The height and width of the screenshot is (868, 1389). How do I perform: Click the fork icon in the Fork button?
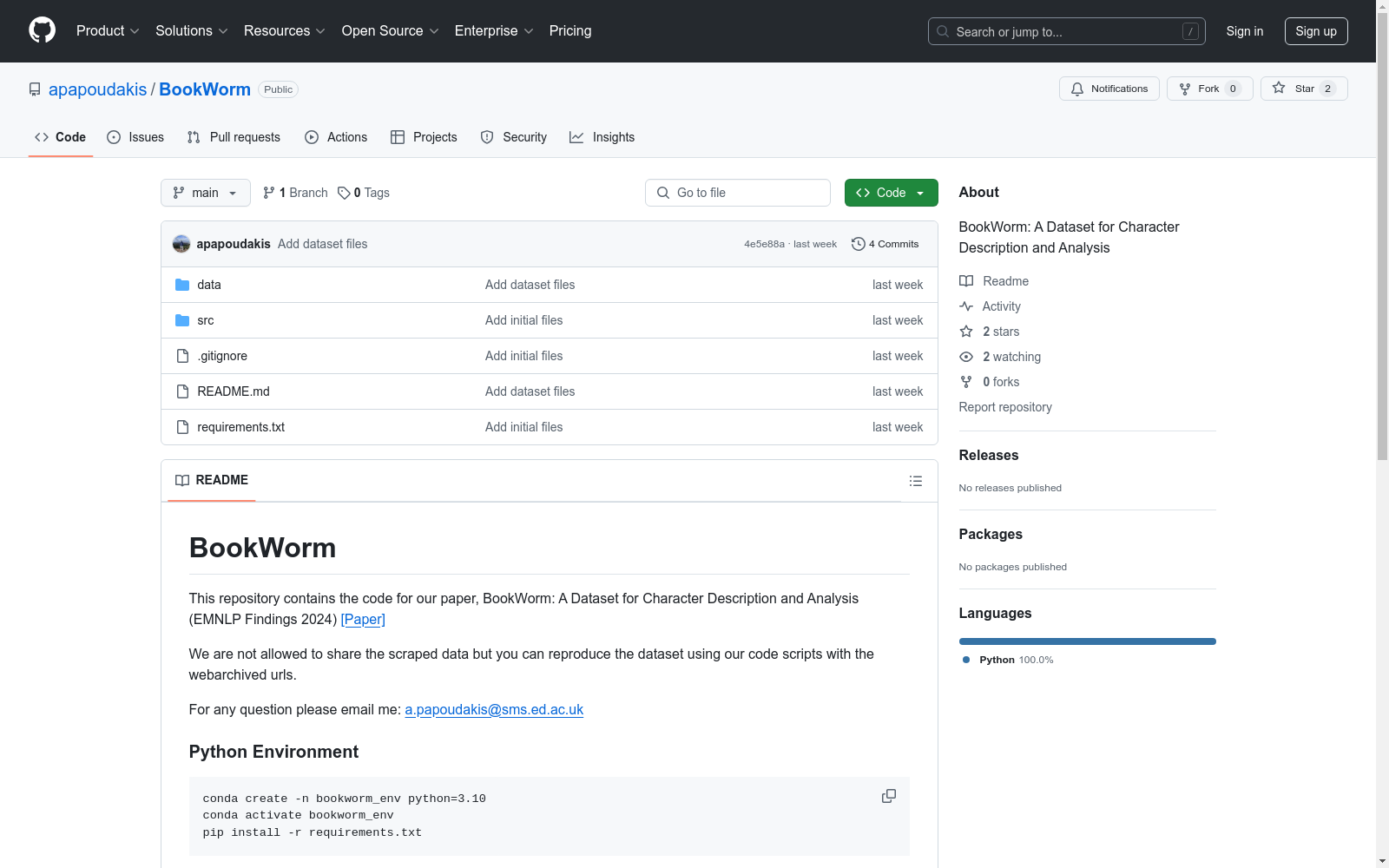pos(1185,89)
